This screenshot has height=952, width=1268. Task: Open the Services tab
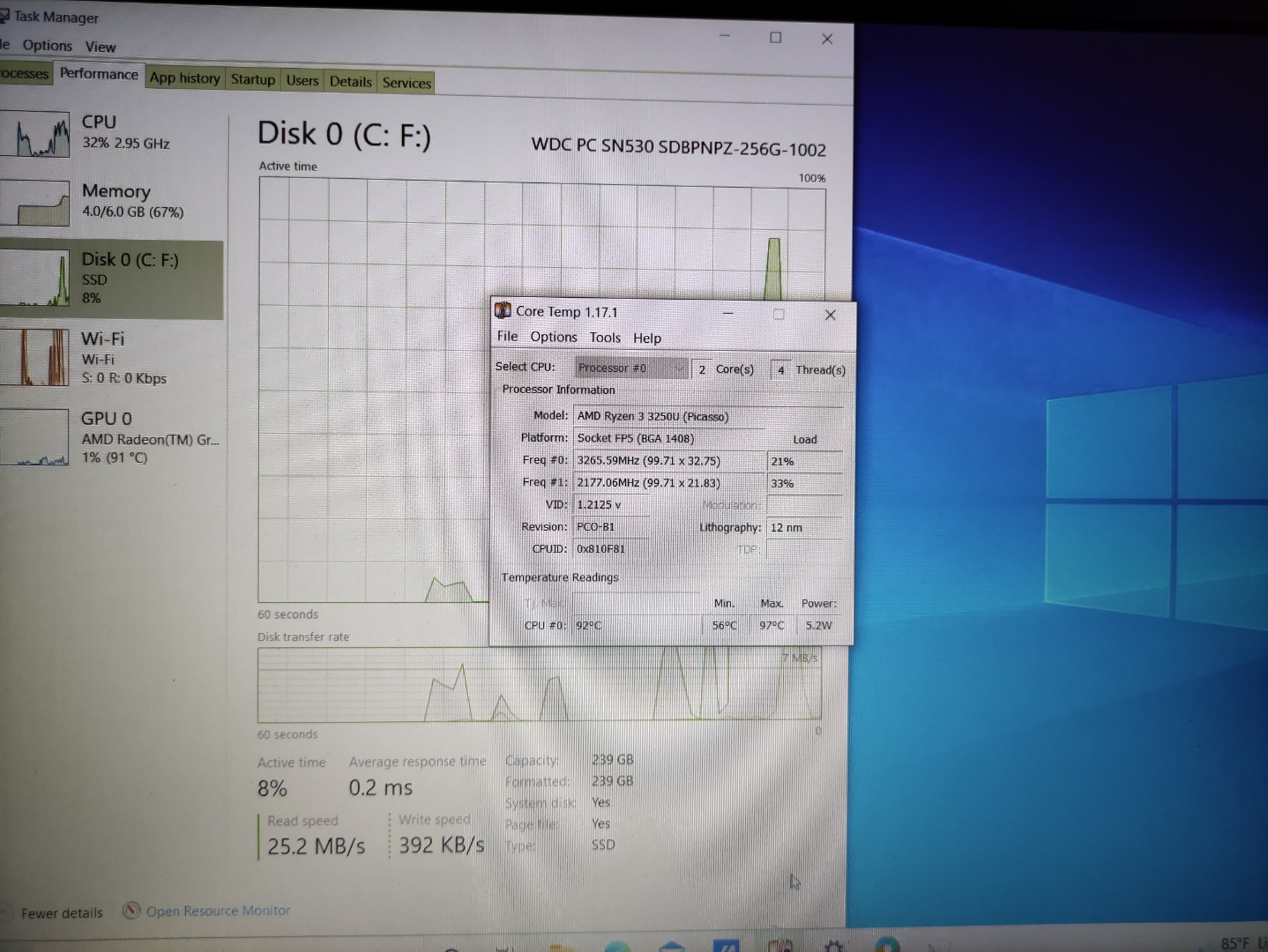pos(407,83)
